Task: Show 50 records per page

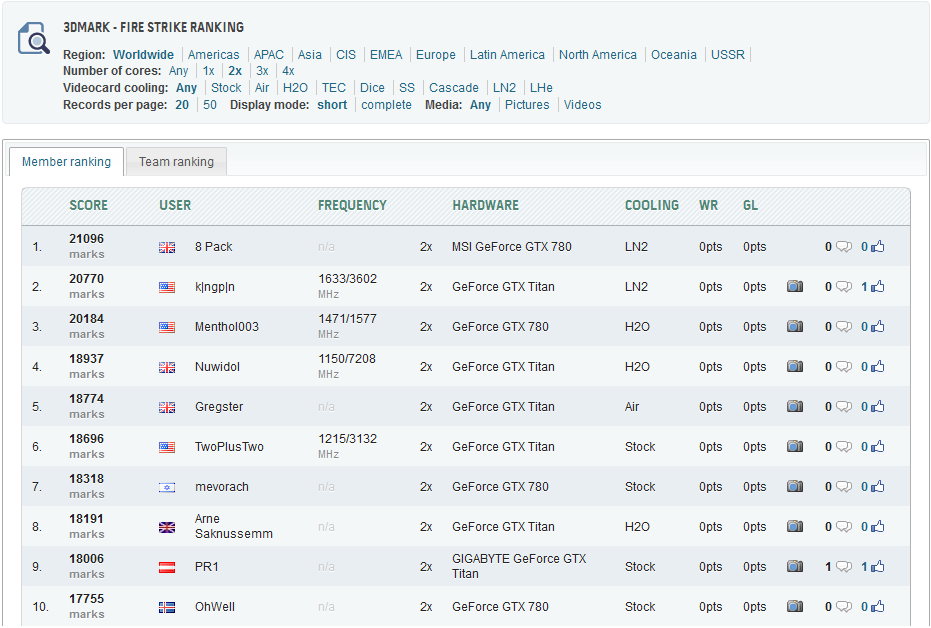Action: 210,105
